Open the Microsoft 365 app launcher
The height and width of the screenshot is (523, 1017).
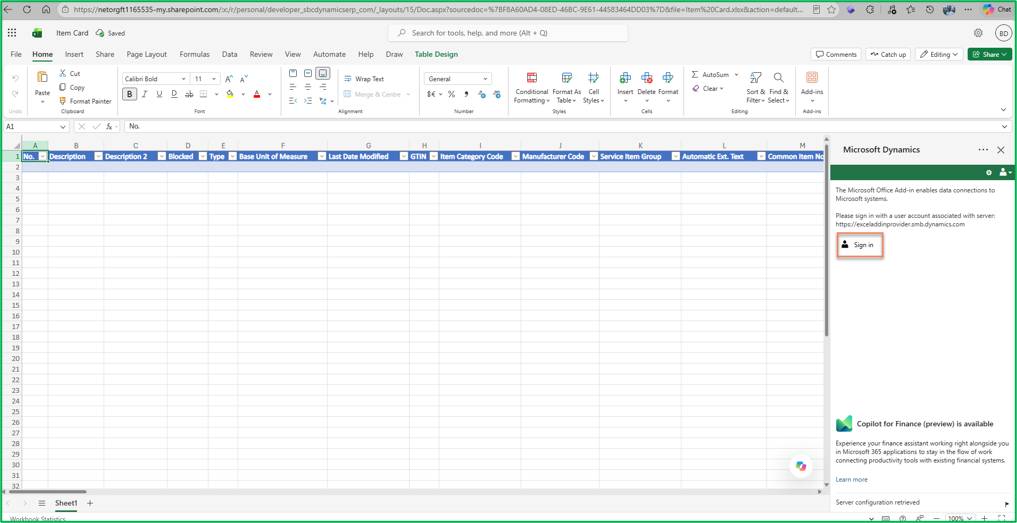point(12,33)
